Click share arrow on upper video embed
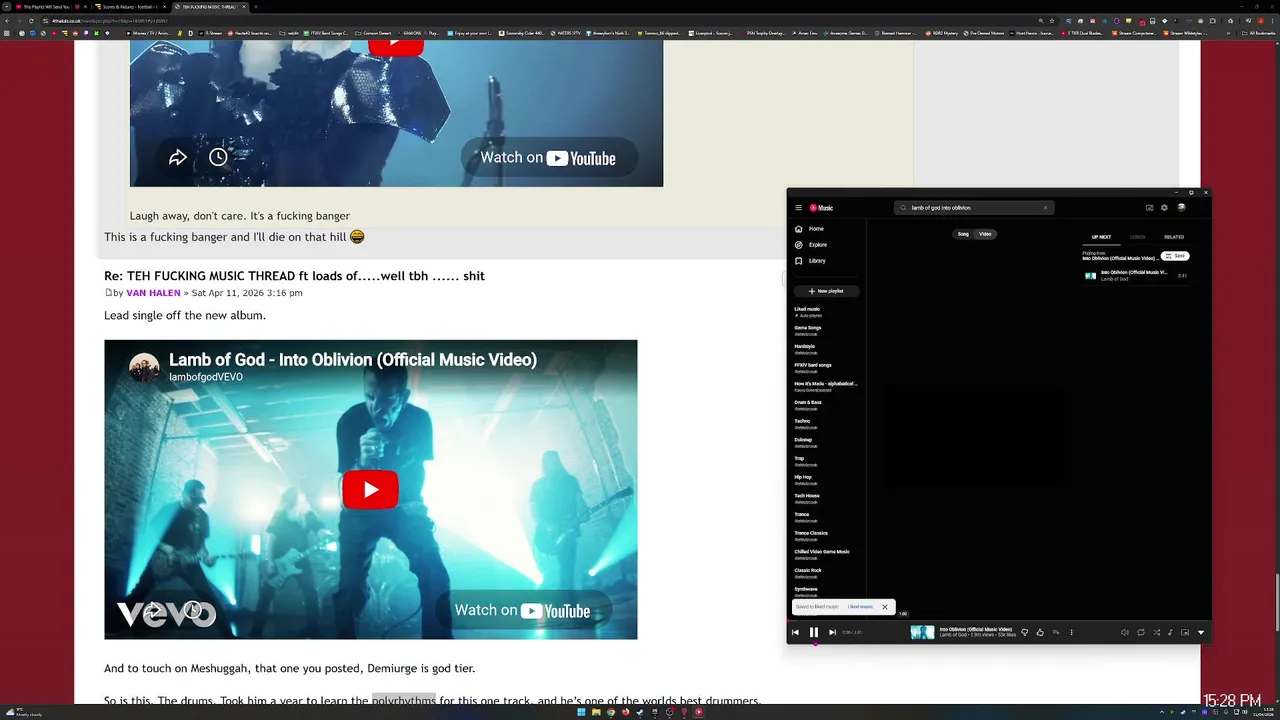 click(177, 157)
